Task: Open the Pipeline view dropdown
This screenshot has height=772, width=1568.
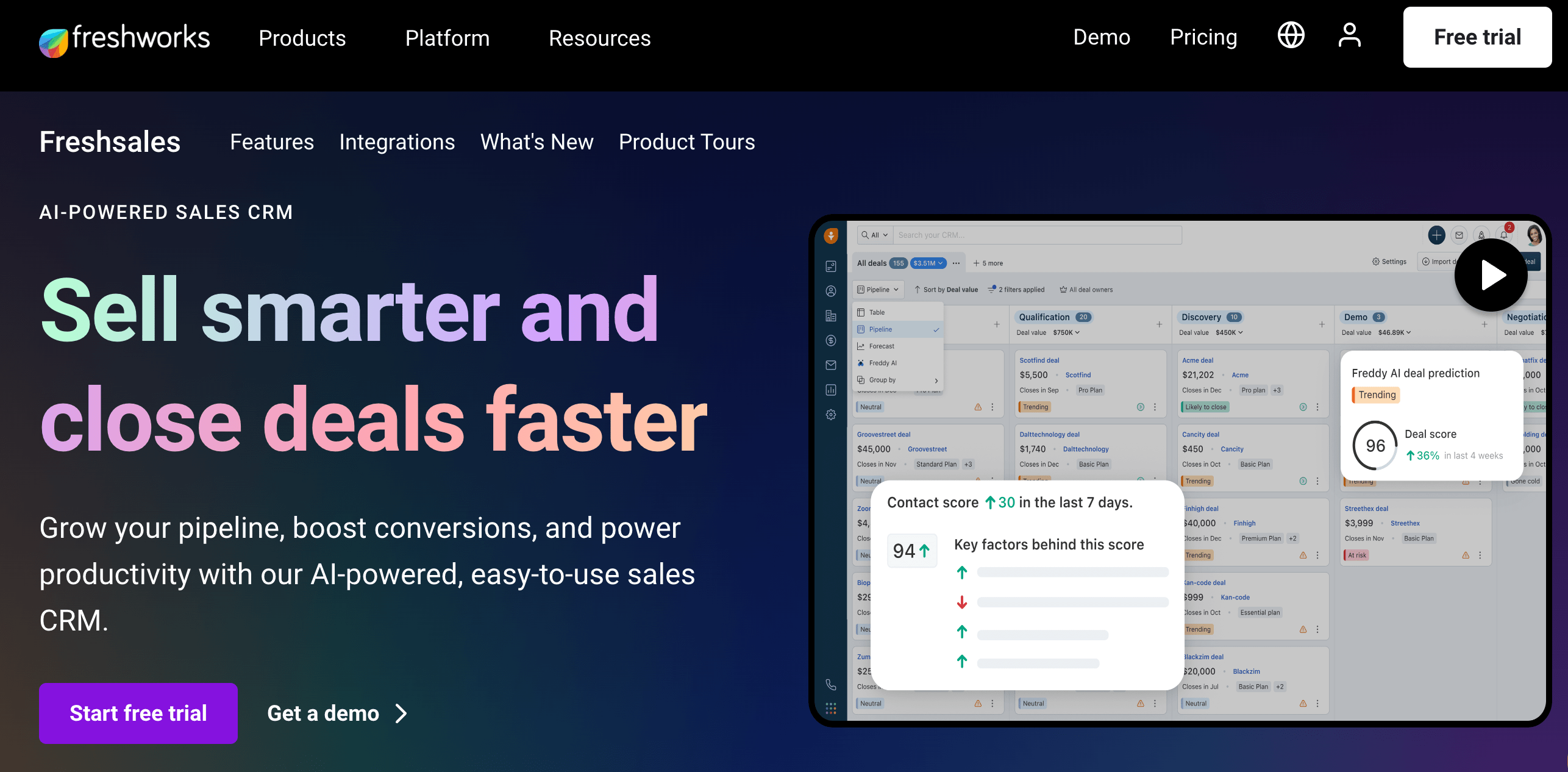Action: pyautogui.click(x=878, y=290)
